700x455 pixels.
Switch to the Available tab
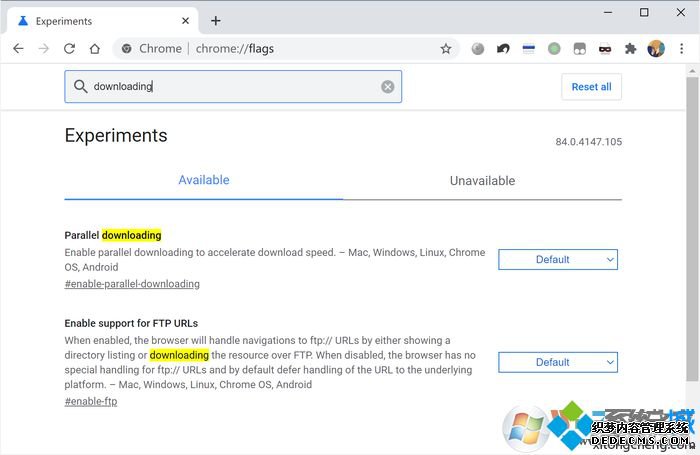tap(204, 180)
